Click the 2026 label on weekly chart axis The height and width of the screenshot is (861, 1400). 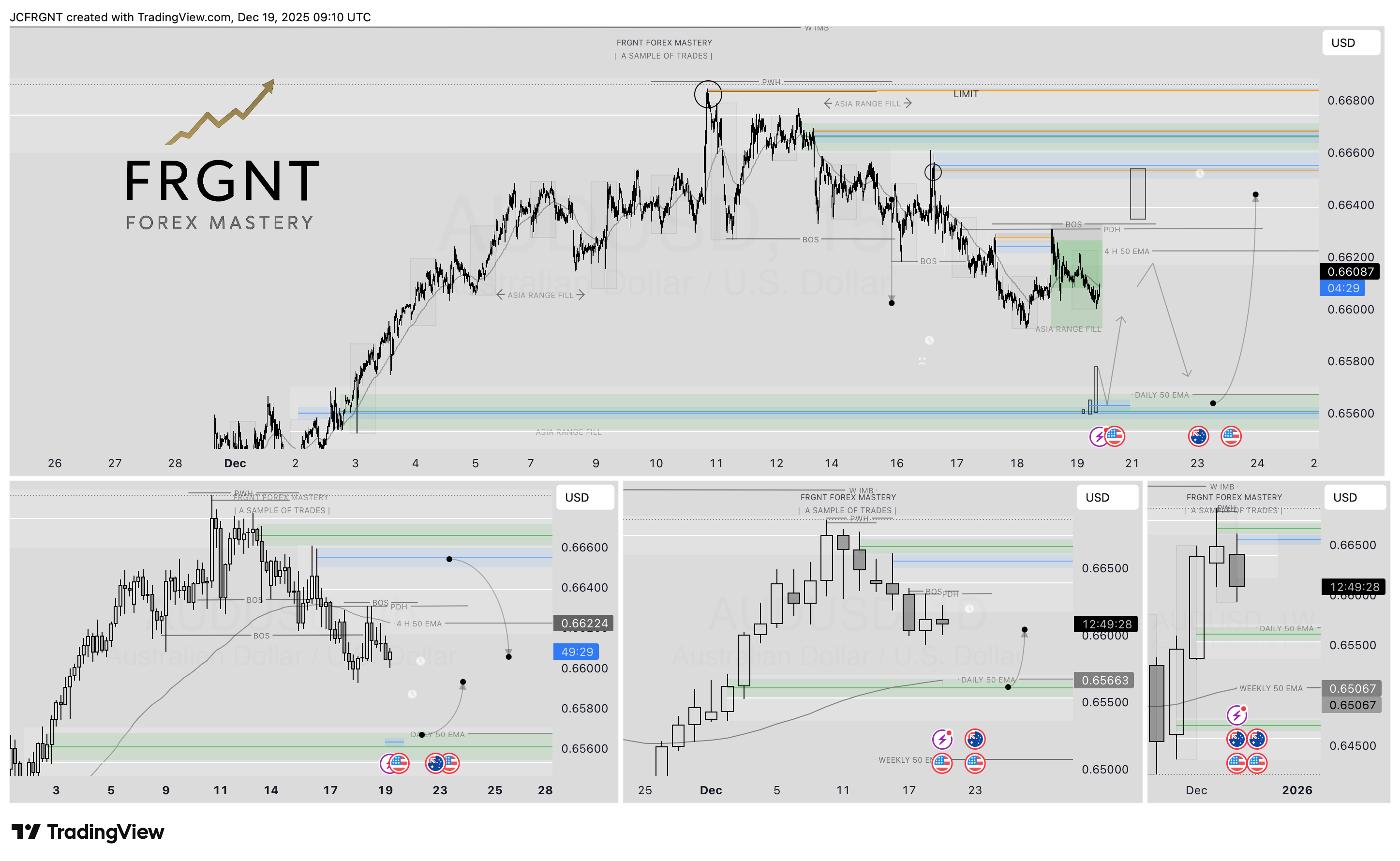pyautogui.click(x=1296, y=790)
